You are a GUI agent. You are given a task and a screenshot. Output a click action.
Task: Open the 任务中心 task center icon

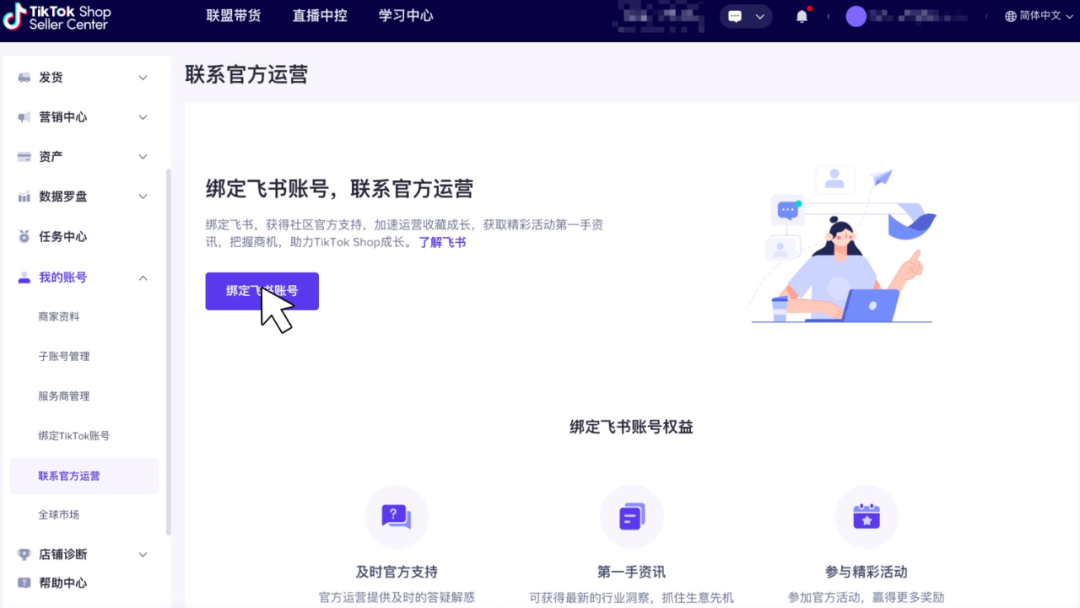click(x=22, y=236)
